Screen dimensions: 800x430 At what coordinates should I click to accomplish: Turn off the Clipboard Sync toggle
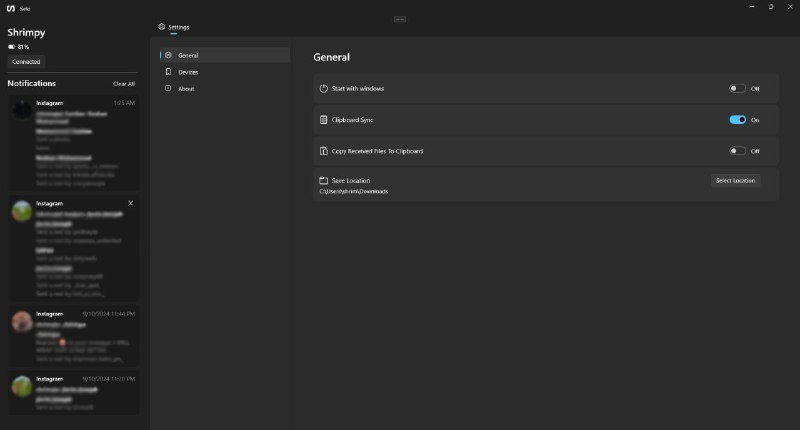pyautogui.click(x=737, y=120)
